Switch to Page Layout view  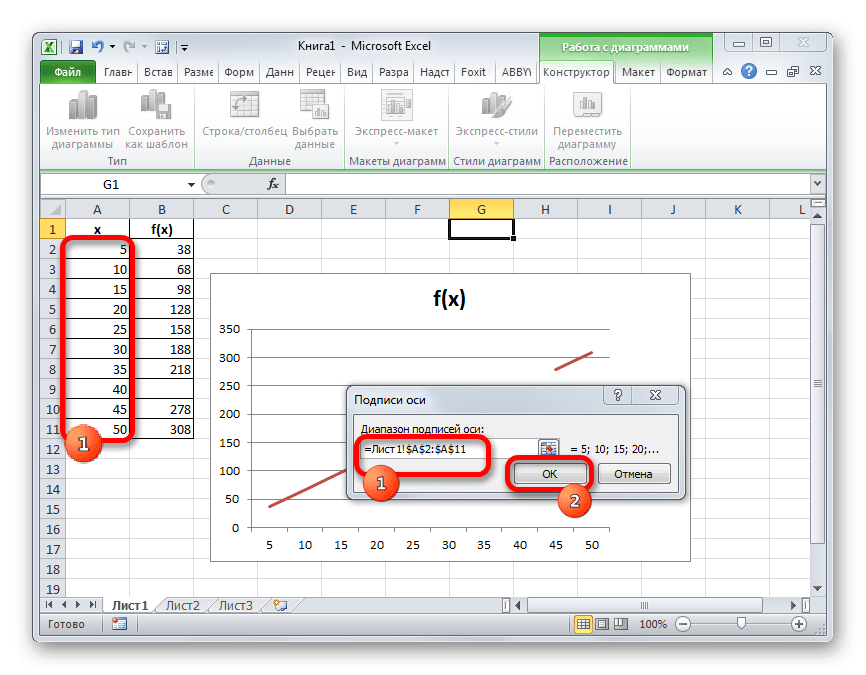pyautogui.click(x=602, y=624)
